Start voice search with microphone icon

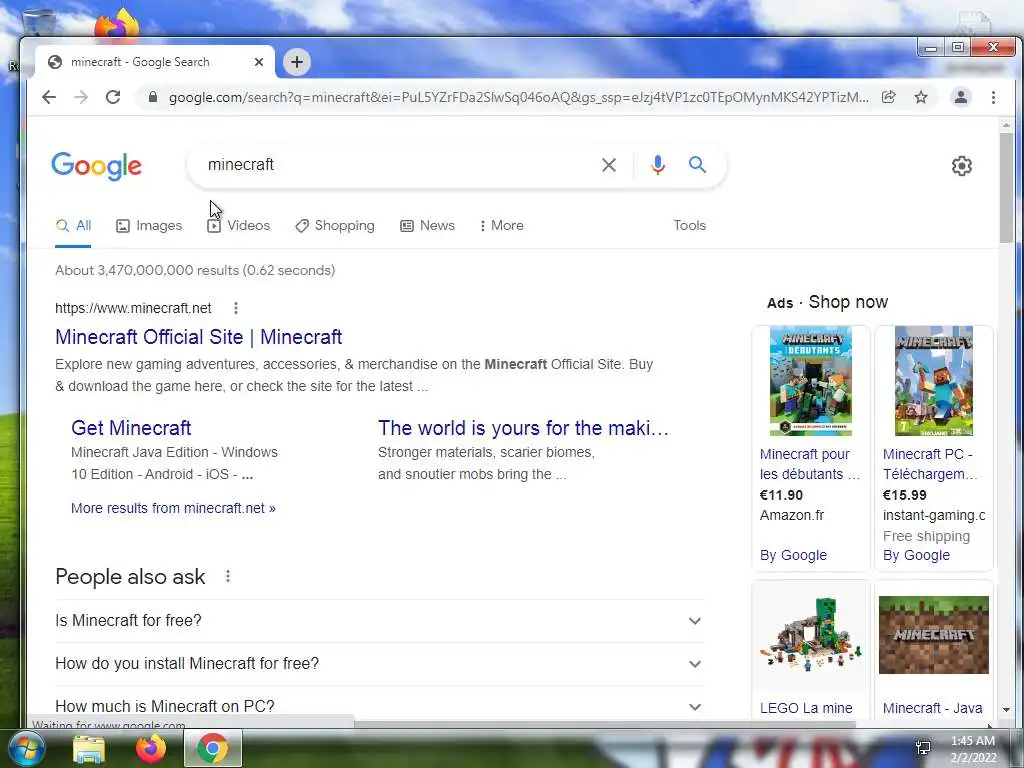pos(658,165)
